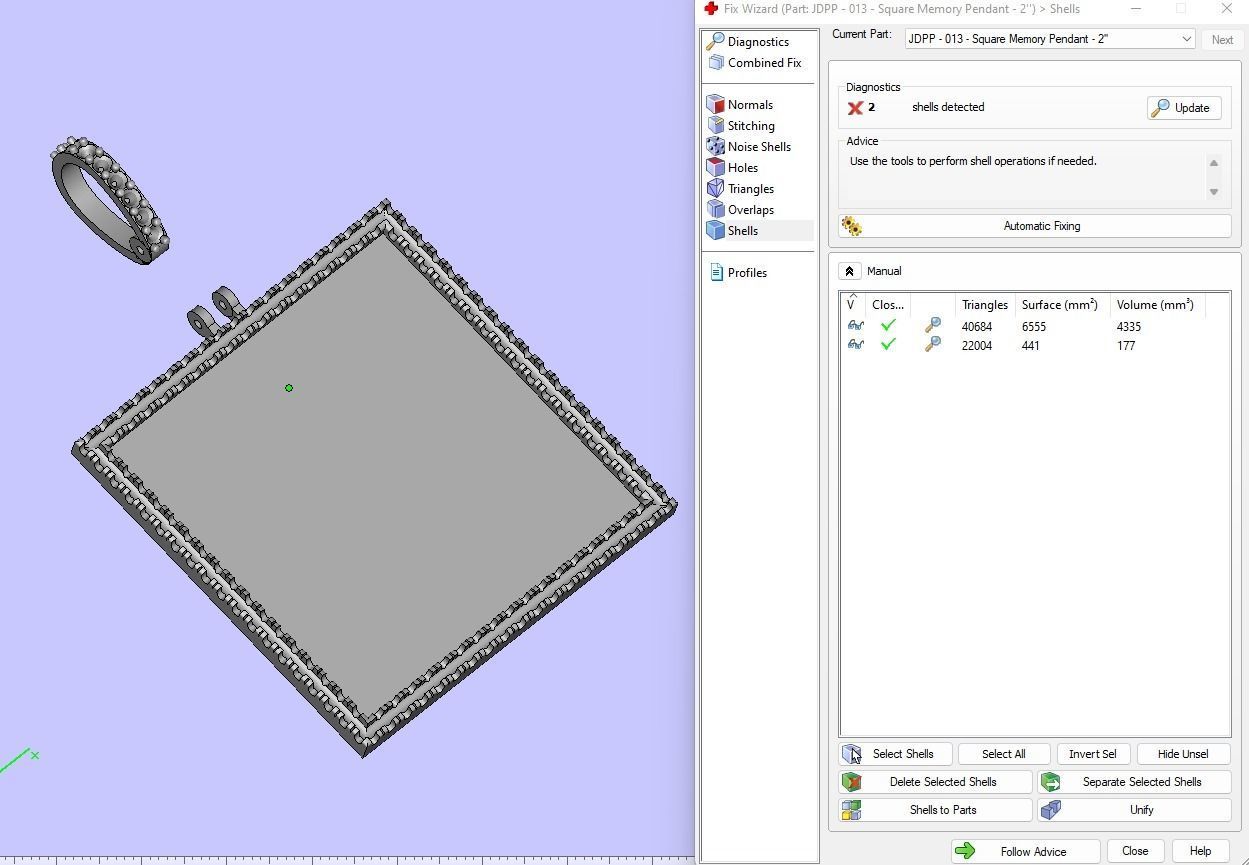Image resolution: width=1249 pixels, height=865 pixels.
Task: Sort by the Closed column header
Action: pos(888,305)
